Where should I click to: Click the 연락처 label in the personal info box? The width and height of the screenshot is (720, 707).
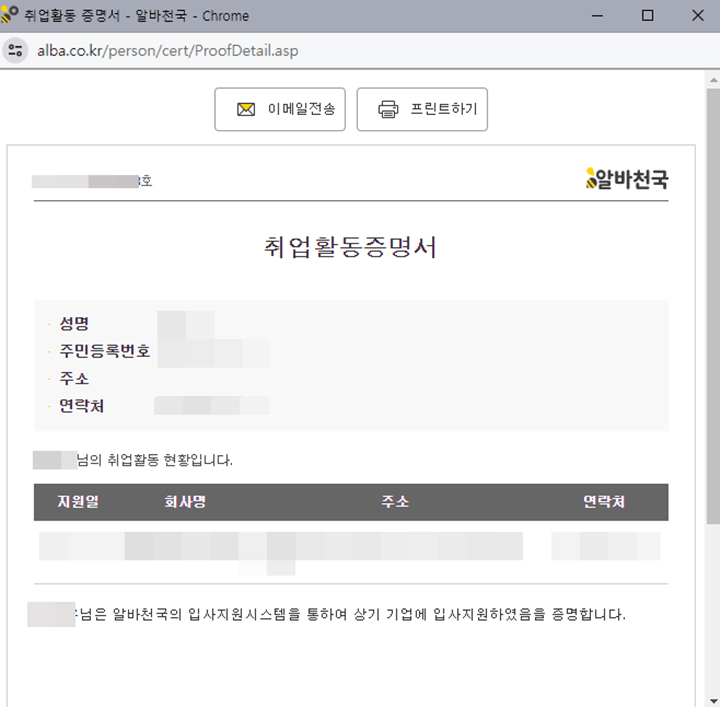click(82, 406)
